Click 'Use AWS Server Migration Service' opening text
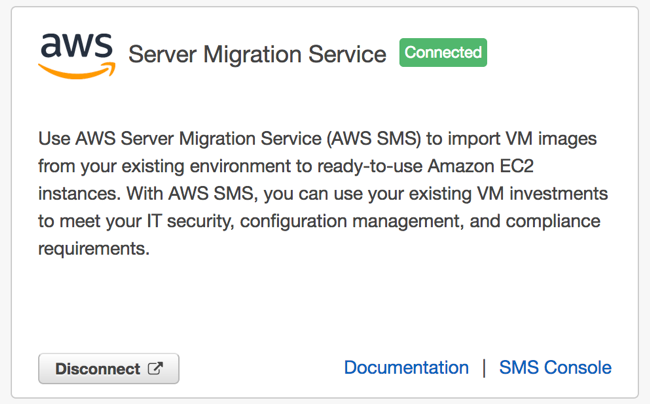The height and width of the screenshot is (404, 650). tap(179, 138)
